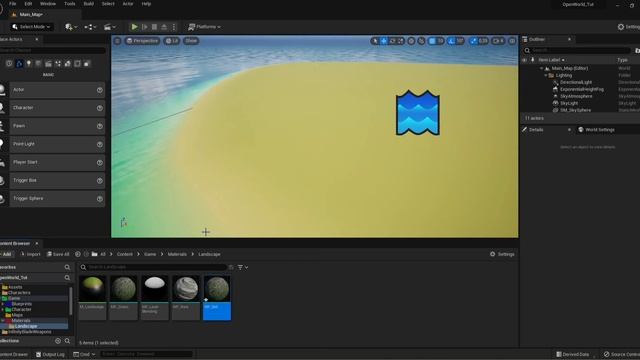Select the All Classes category icon

click(x=87, y=64)
